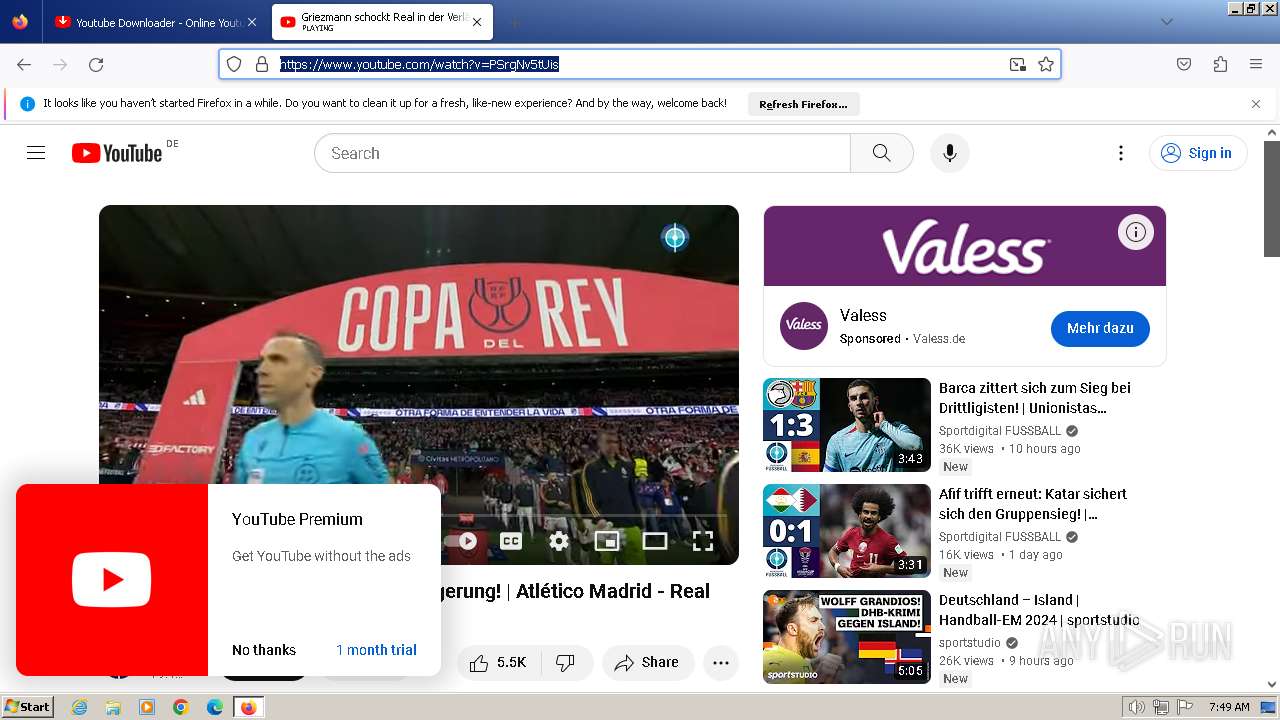Start the 1 month trial
The height and width of the screenshot is (720, 1280).
point(376,650)
